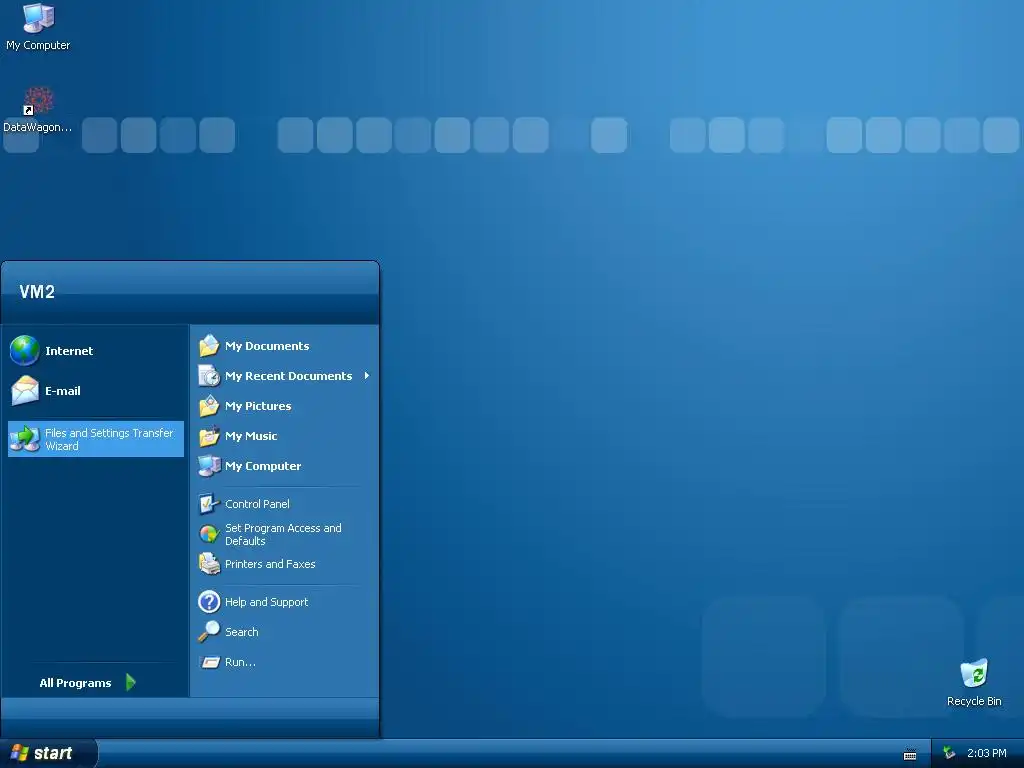1024x768 pixels.
Task: Open Printers and Faxes entry
Action: [x=285, y=564]
